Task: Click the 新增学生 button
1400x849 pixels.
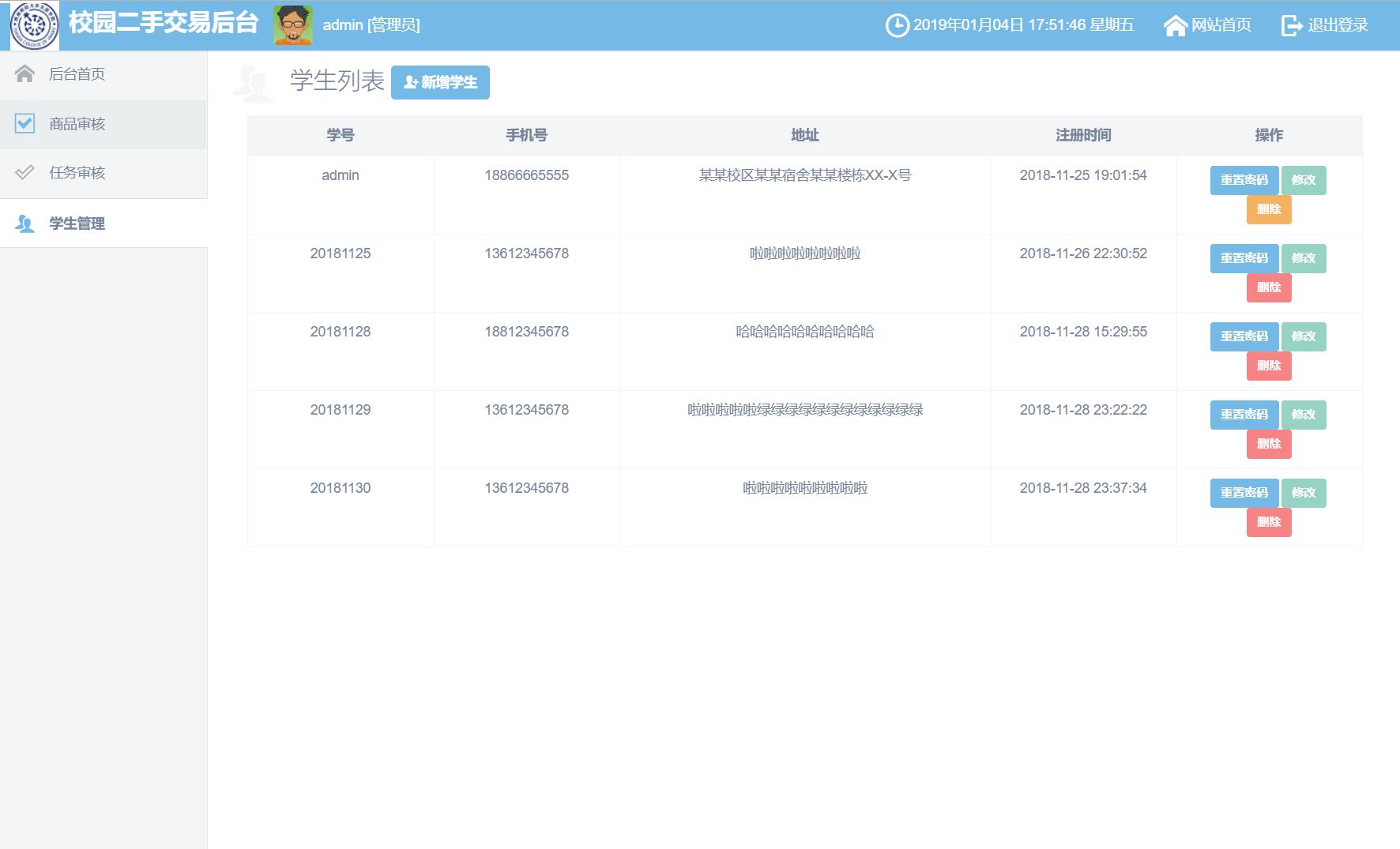Action: [x=440, y=82]
